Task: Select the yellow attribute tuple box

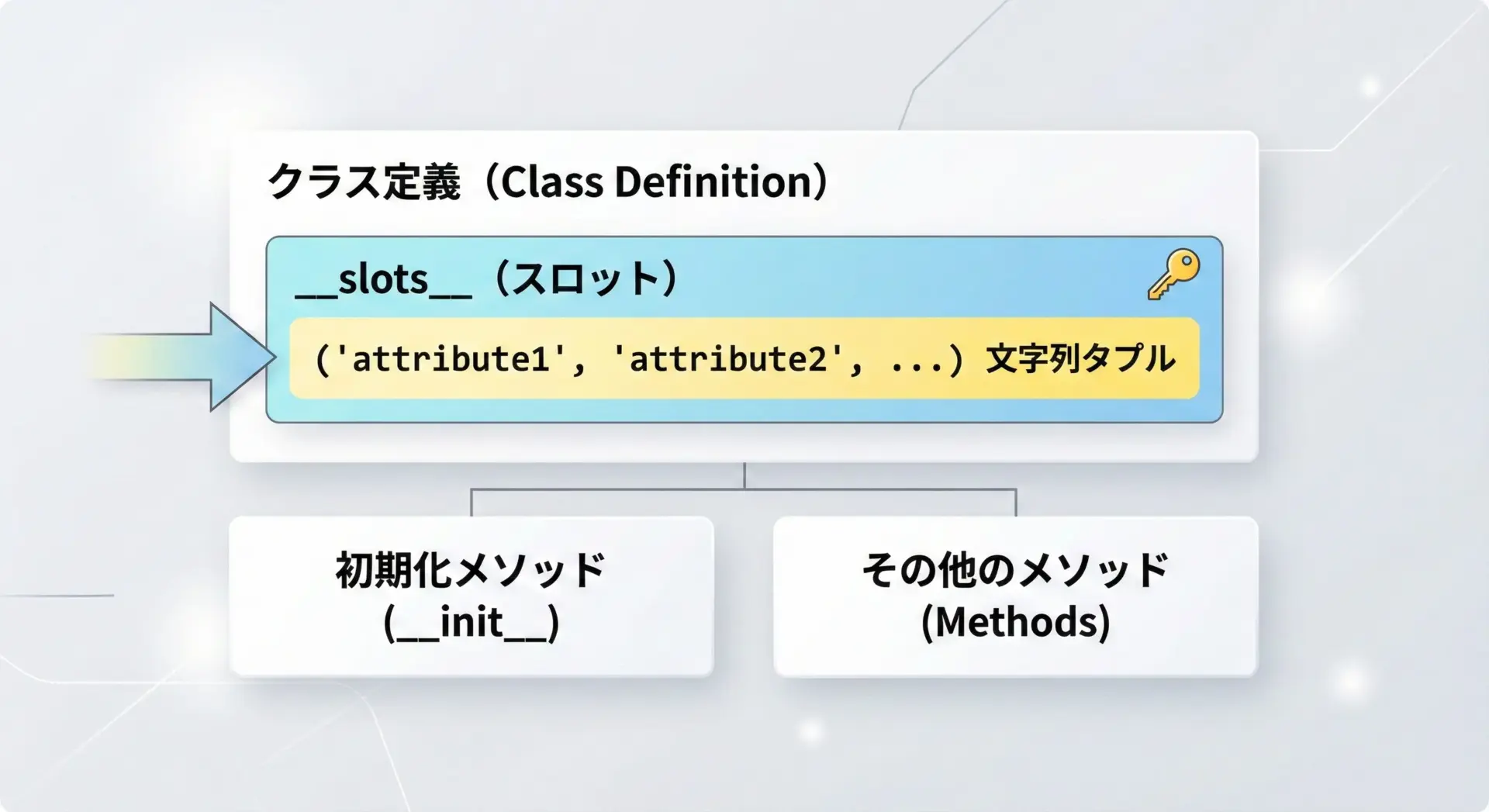Action: [x=744, y=358]
